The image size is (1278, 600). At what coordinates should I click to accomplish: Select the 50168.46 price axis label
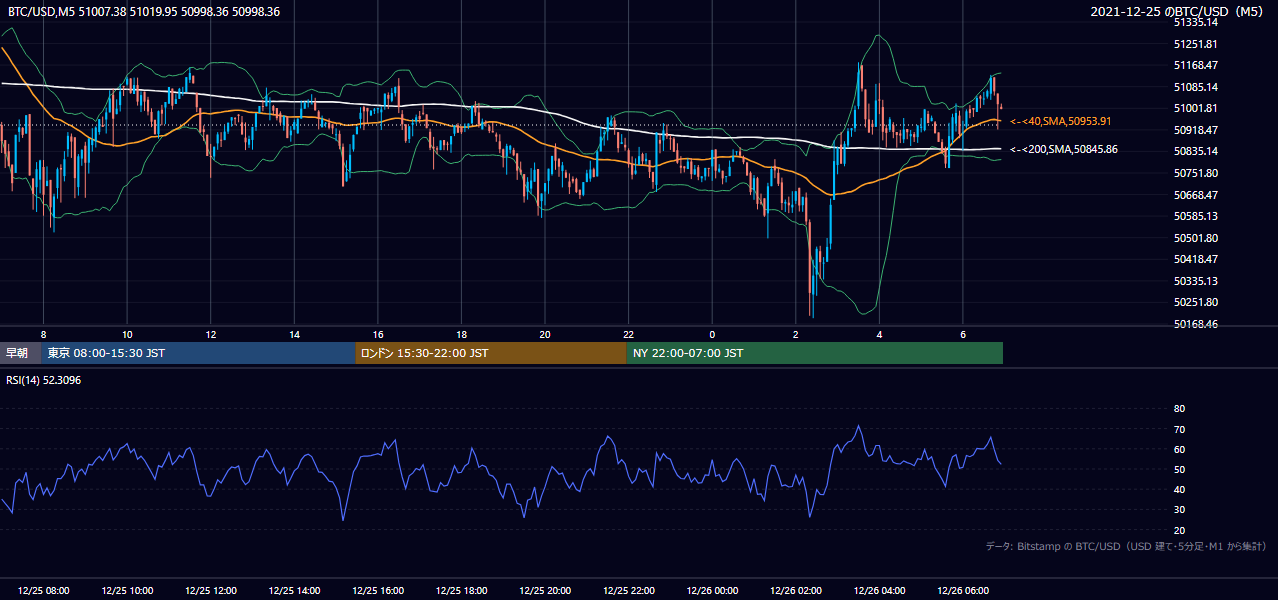click(1195, 324)
